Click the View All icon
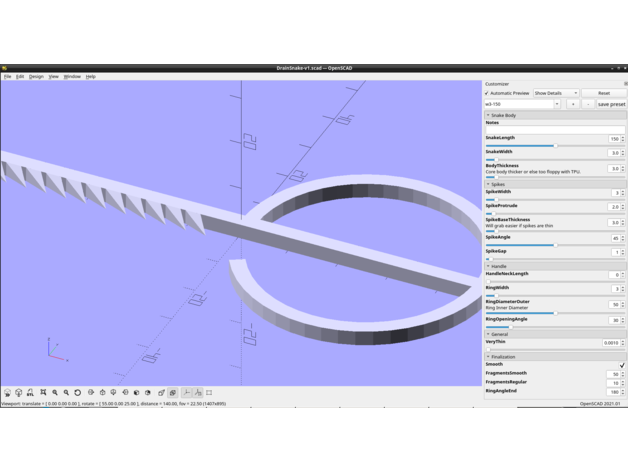 coord(43,393)
